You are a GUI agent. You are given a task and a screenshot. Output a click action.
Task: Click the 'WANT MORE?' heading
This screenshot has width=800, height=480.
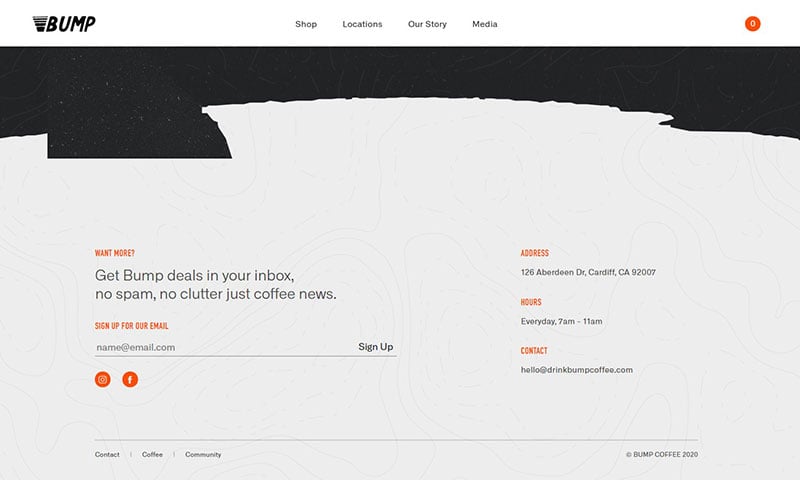(x=115, y=253)
